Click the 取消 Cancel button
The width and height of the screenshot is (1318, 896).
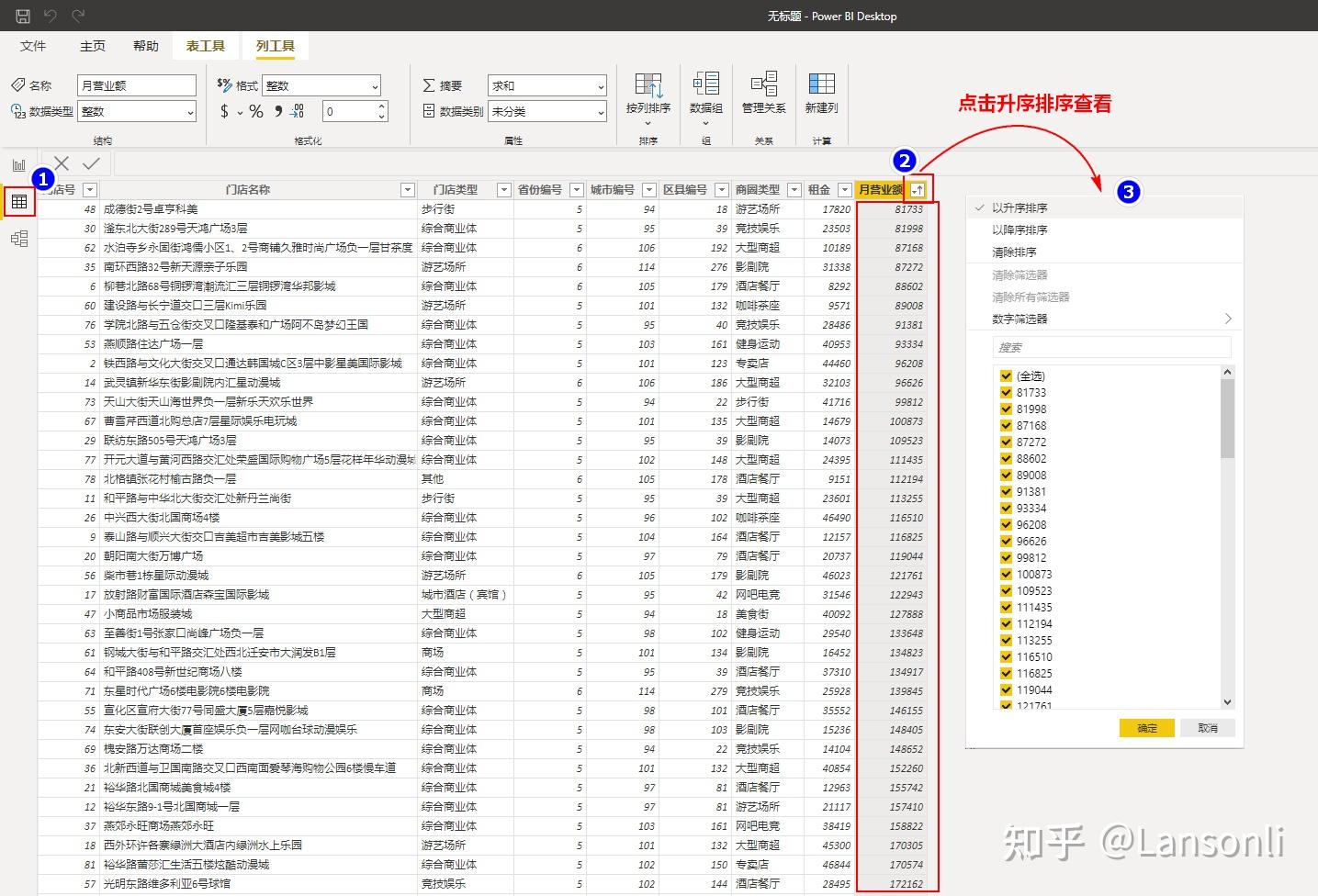[1208, 728]
